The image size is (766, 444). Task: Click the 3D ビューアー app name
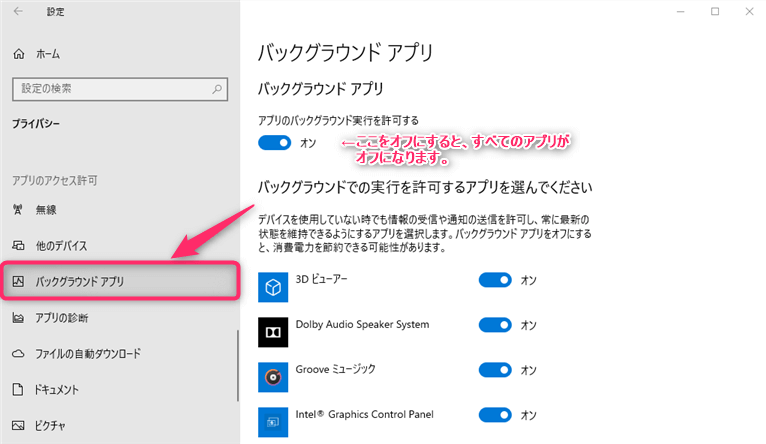[x=321, y=279]
